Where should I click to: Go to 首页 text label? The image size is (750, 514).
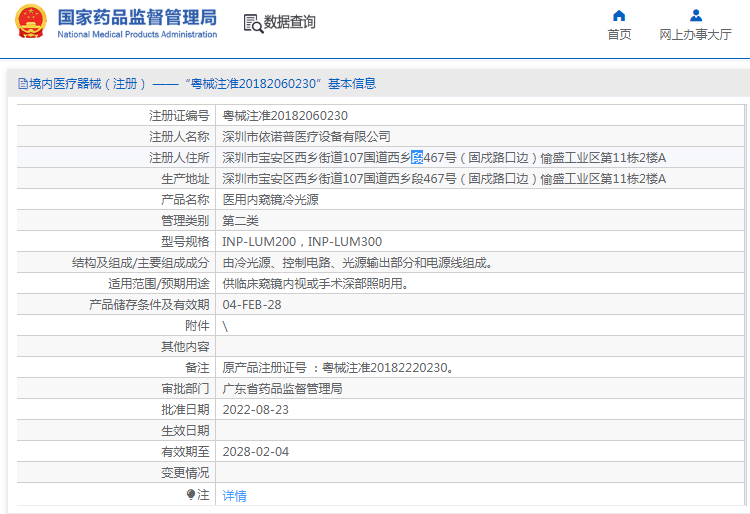619,34
